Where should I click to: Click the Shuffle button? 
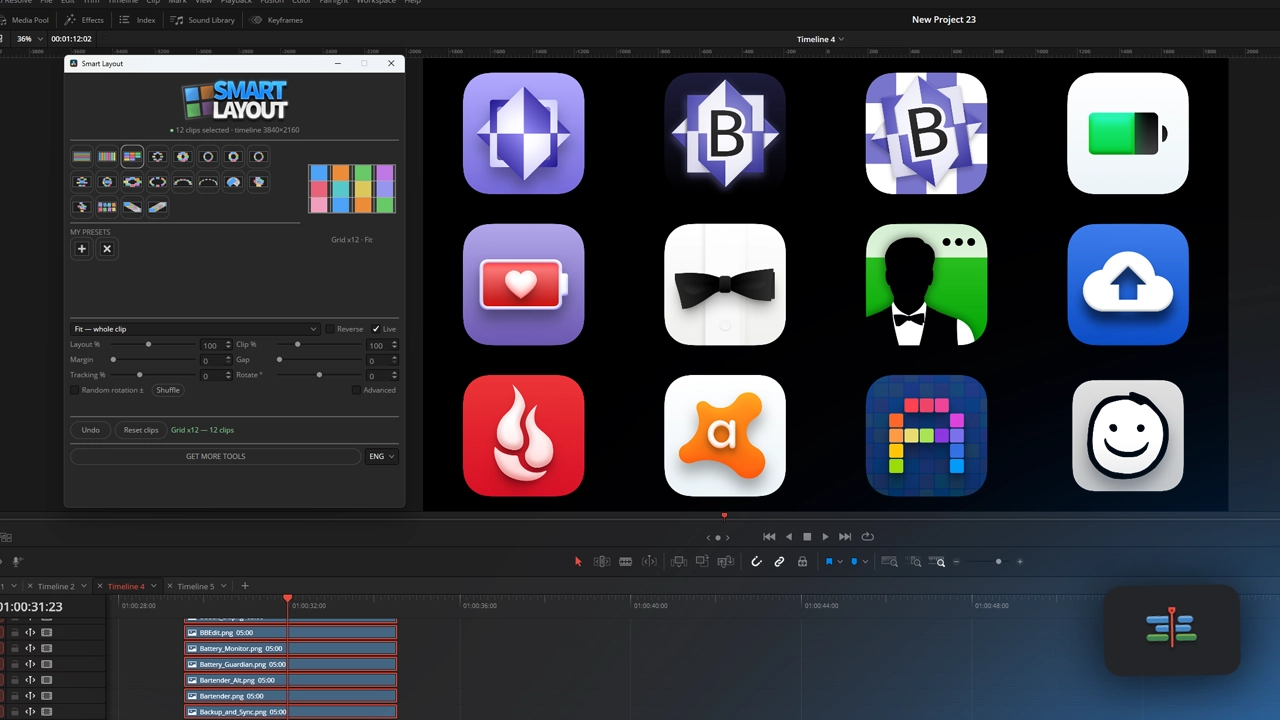coord(168,390)
